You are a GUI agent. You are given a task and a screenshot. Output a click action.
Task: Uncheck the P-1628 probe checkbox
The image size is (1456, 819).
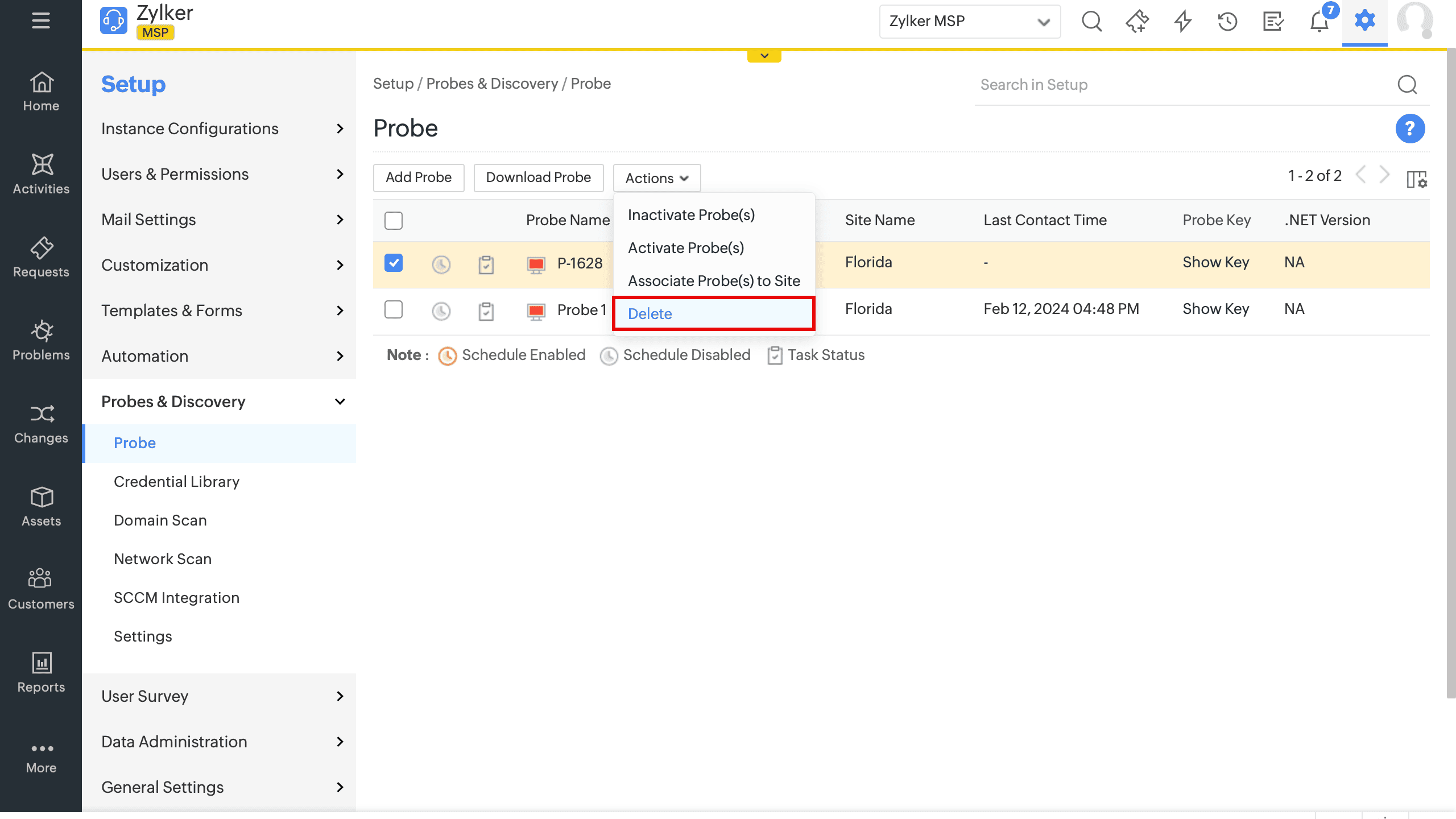point(393,263)
